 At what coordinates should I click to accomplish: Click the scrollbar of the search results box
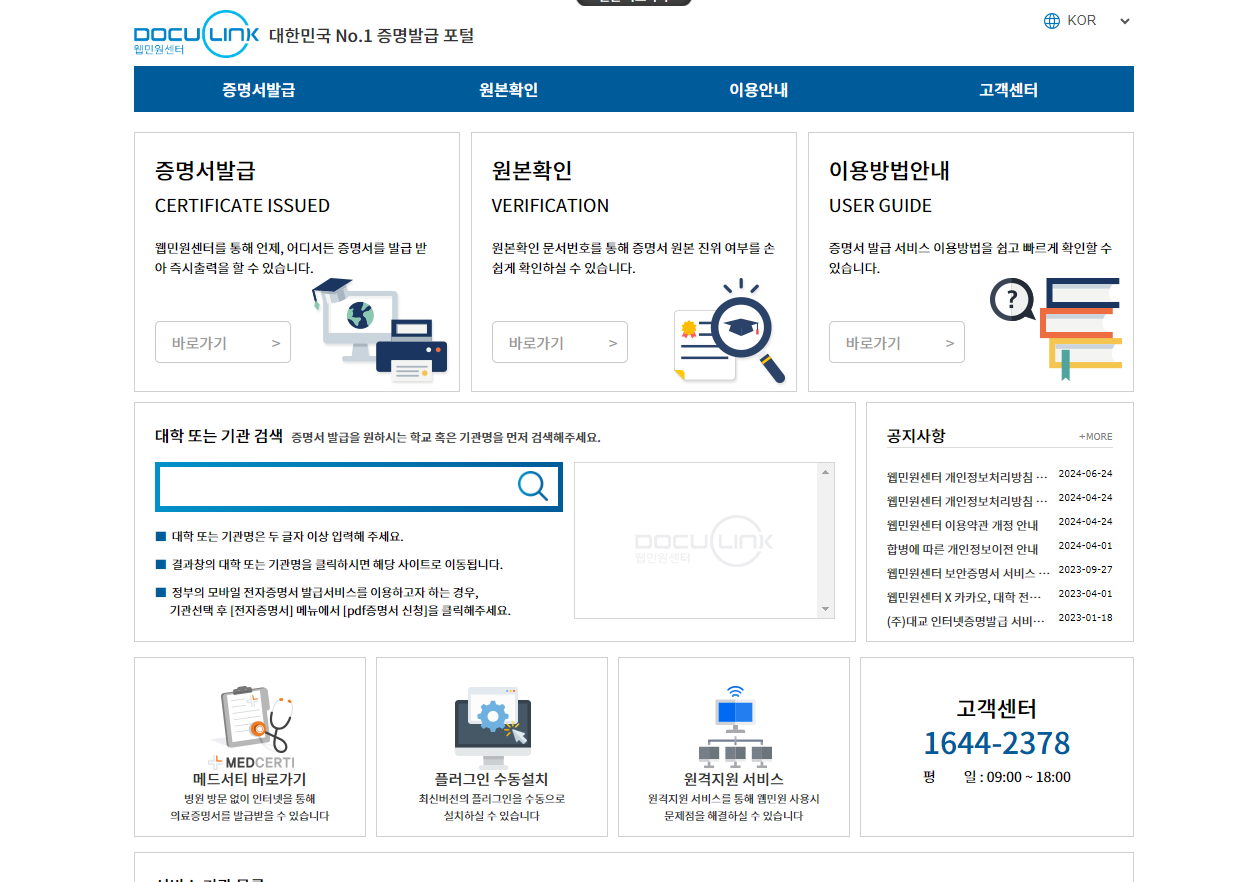[x=825, y=540]
